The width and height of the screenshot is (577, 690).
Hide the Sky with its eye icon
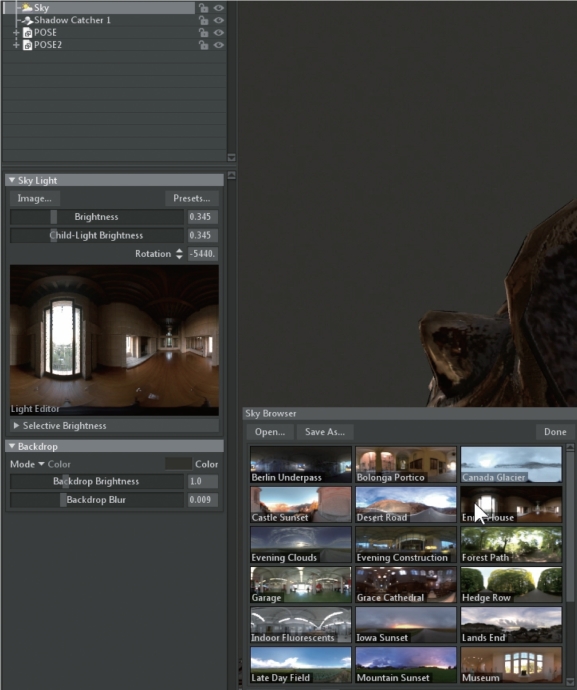tap(218, 8)
